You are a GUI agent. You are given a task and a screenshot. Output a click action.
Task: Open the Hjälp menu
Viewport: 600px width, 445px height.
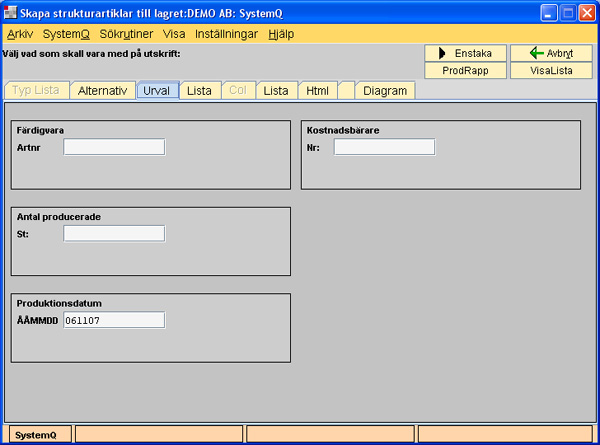(x=280, y=33)
